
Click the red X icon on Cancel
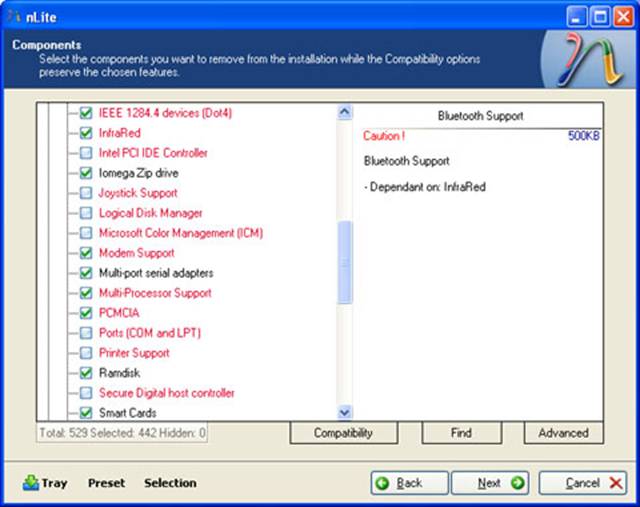click(x=617, y=483)
